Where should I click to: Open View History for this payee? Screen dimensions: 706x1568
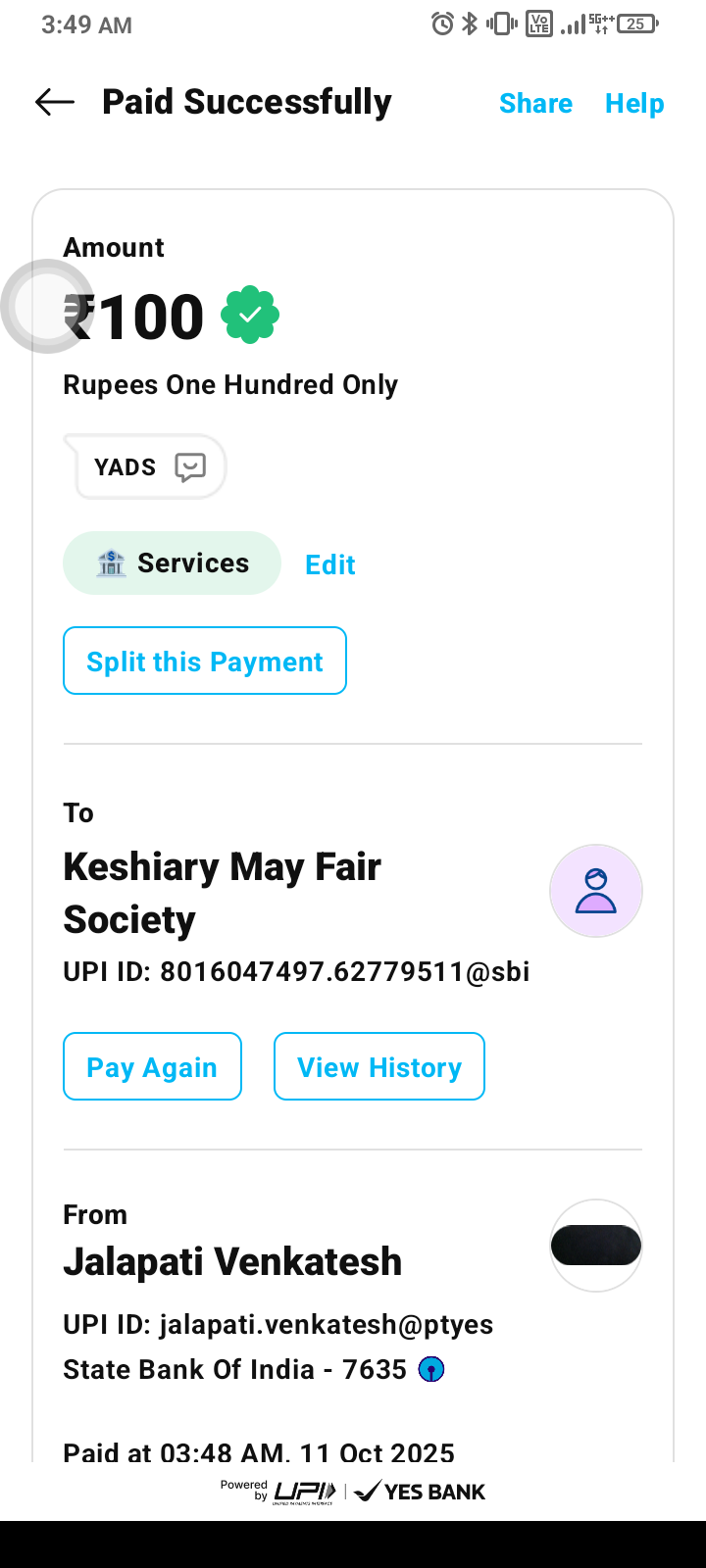[379, 1066]
